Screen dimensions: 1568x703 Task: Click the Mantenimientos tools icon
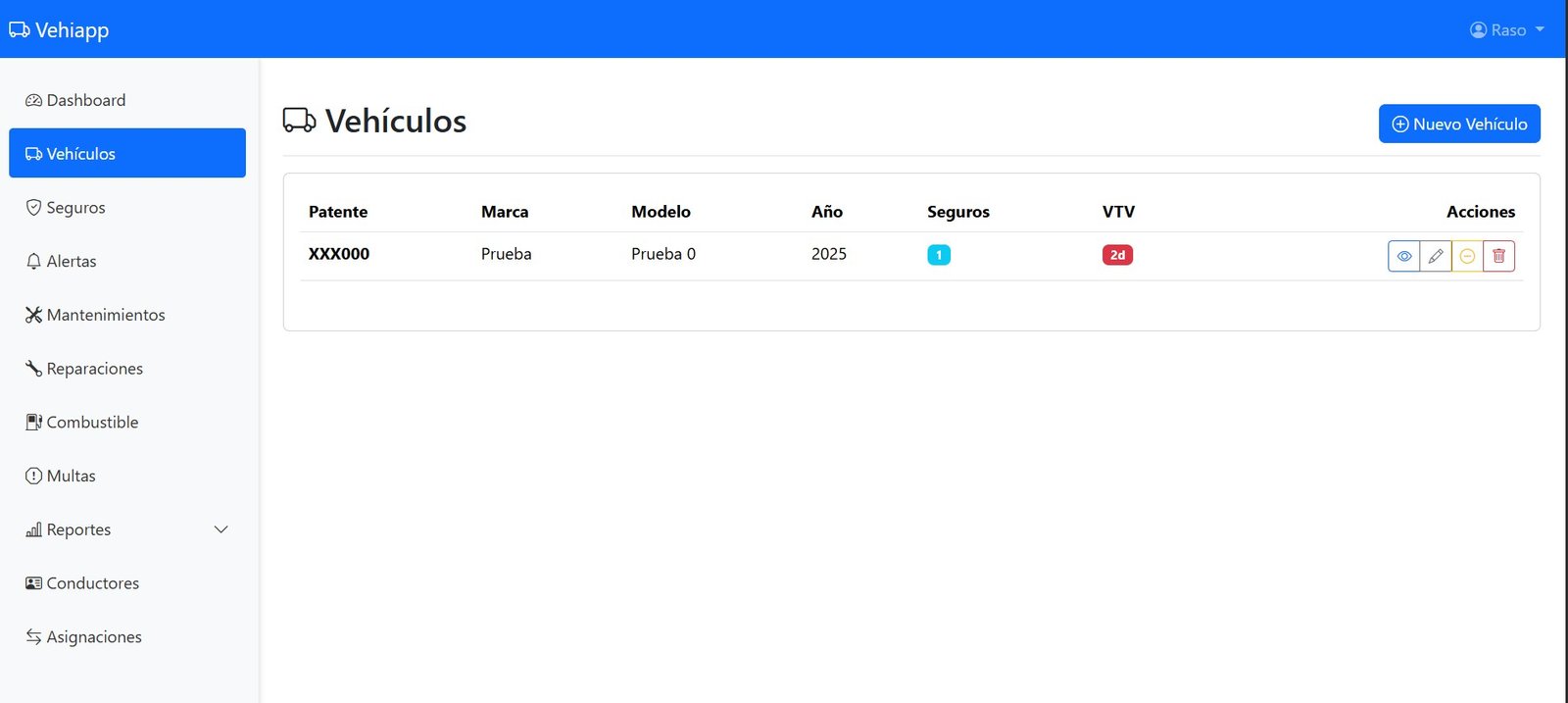pos(33,315)
